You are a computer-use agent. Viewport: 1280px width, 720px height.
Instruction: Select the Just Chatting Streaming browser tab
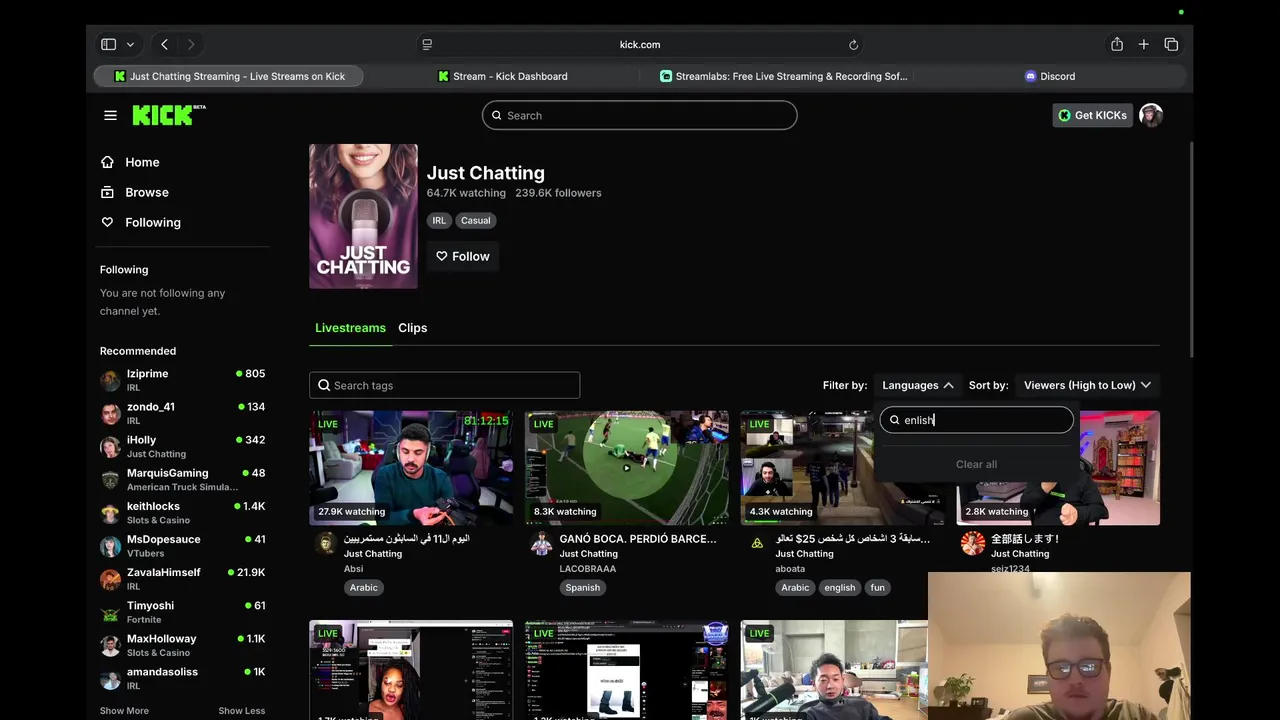[228, 76]
